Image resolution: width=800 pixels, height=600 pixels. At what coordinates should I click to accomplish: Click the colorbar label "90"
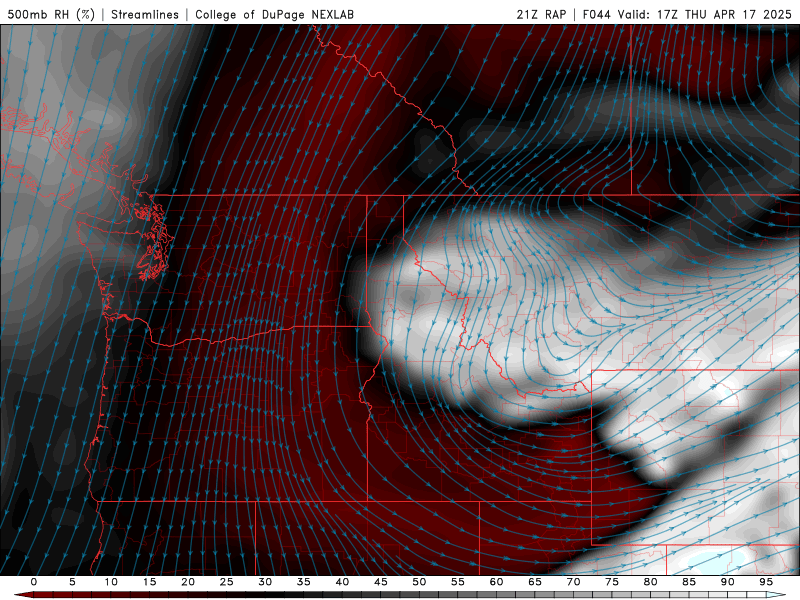[727, 582]
